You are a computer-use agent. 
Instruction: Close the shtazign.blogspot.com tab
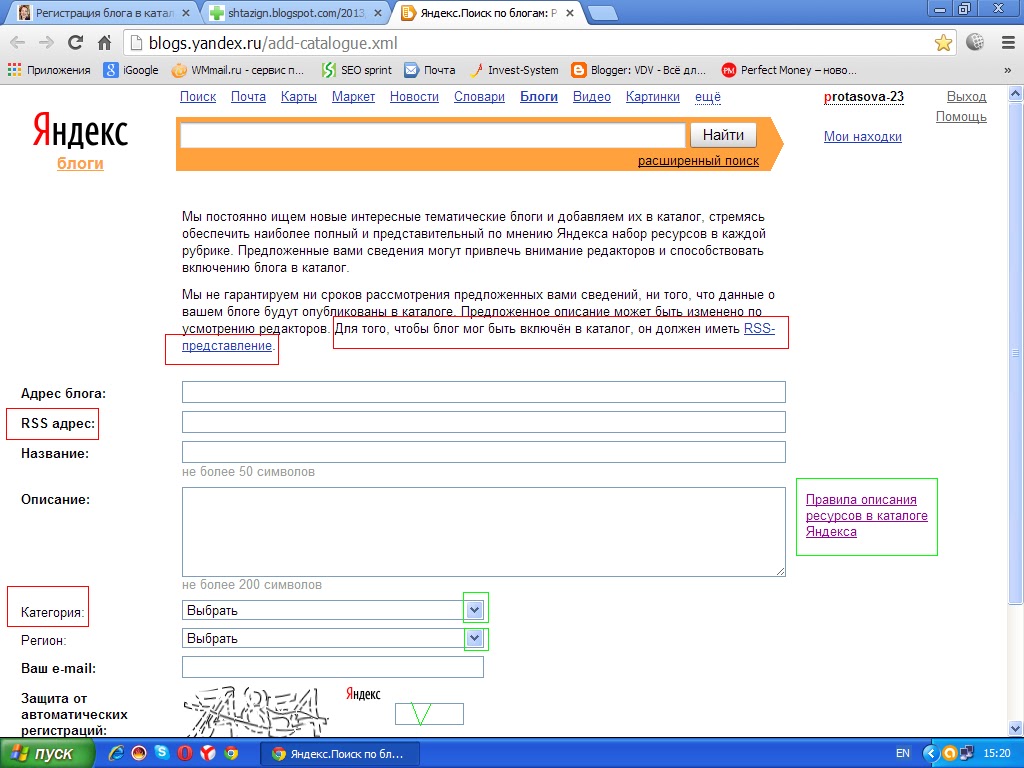pos(377,12)
